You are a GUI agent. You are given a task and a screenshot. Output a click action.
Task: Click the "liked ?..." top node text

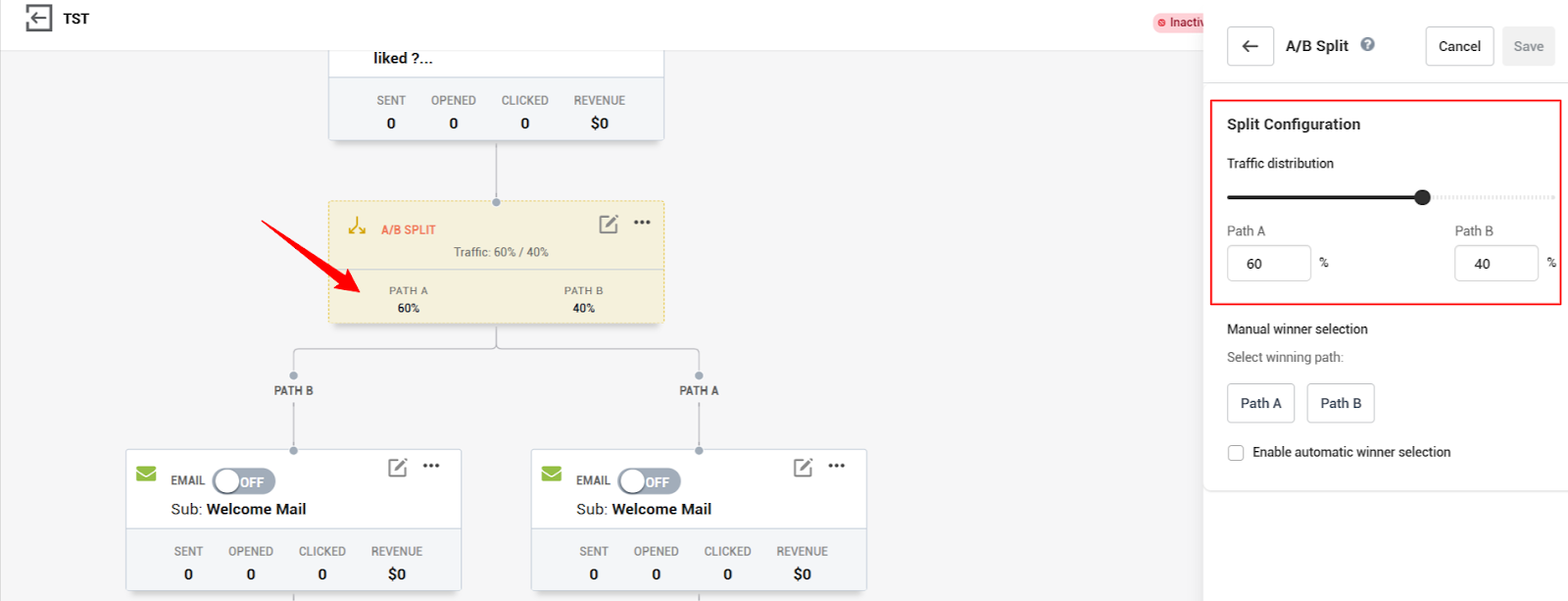coord(403,58)
